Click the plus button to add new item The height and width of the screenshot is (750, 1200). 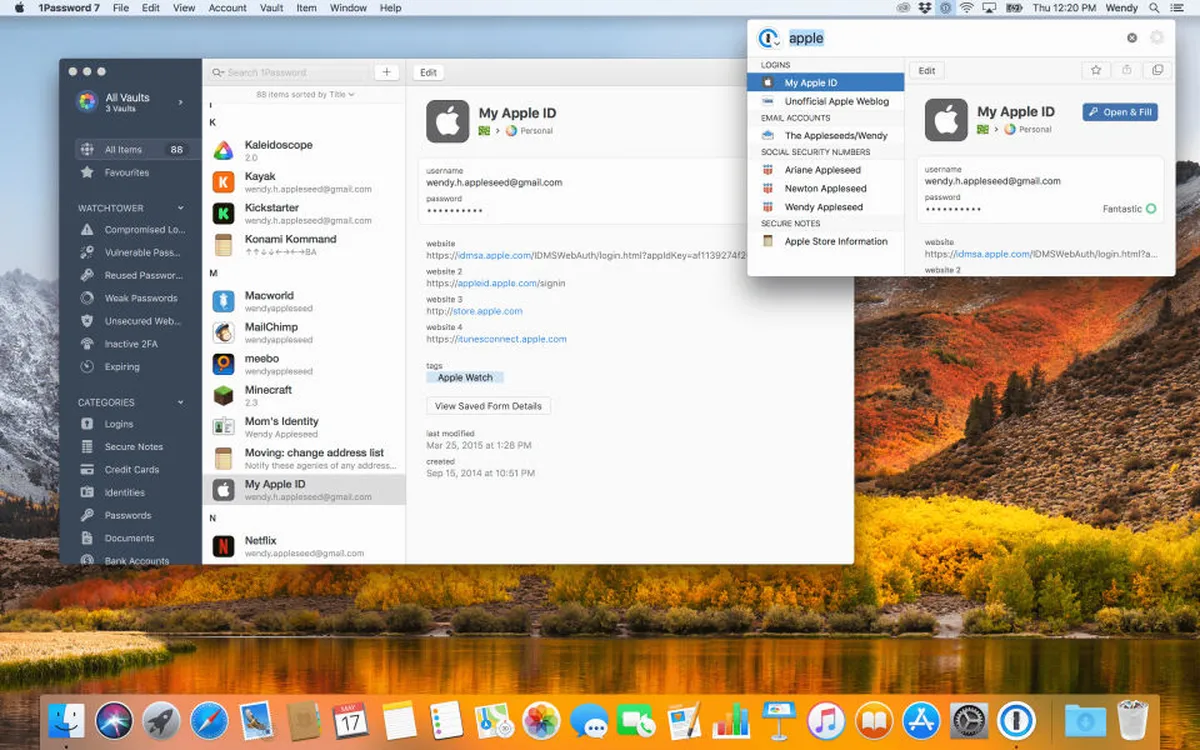pos(386,72)
